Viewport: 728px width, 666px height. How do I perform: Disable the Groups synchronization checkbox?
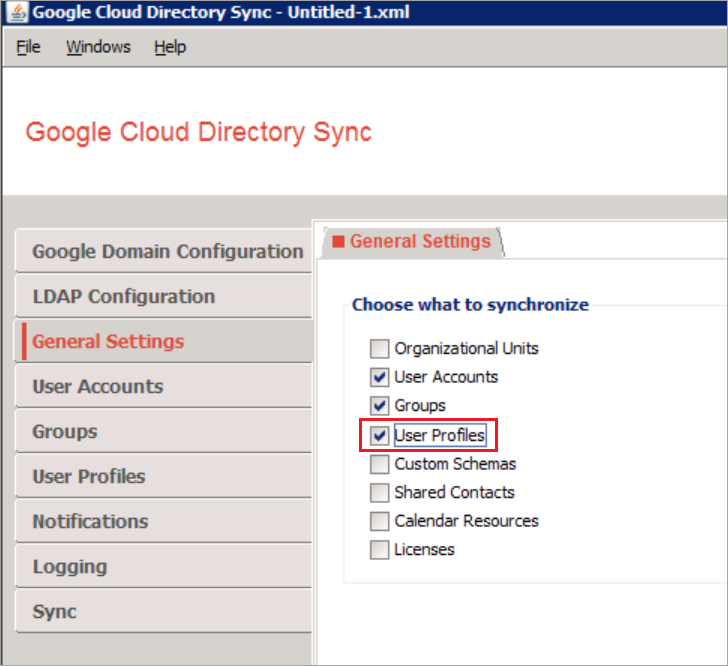tap(379, 406)
